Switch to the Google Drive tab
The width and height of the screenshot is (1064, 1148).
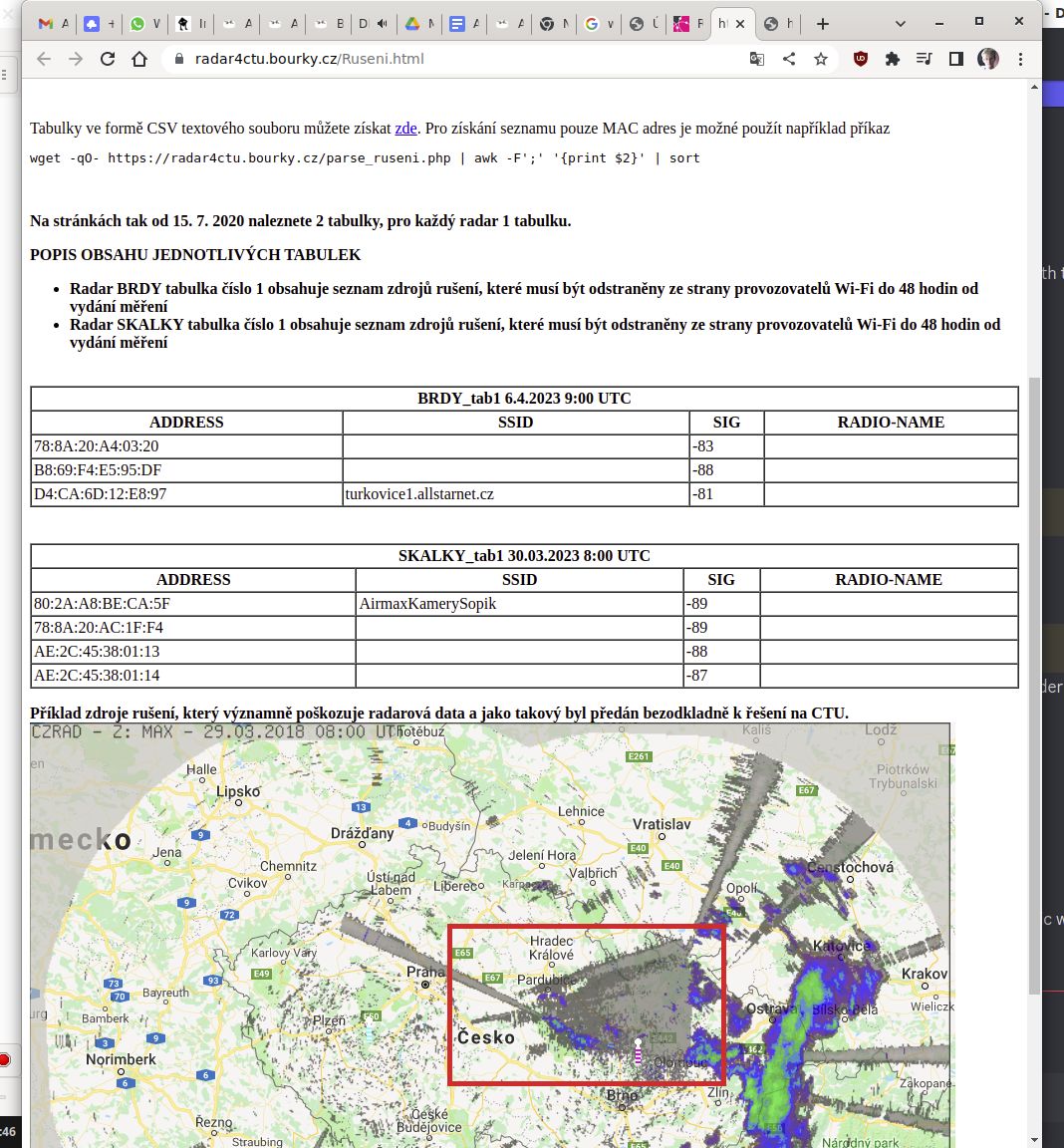[x=411, y=24]
